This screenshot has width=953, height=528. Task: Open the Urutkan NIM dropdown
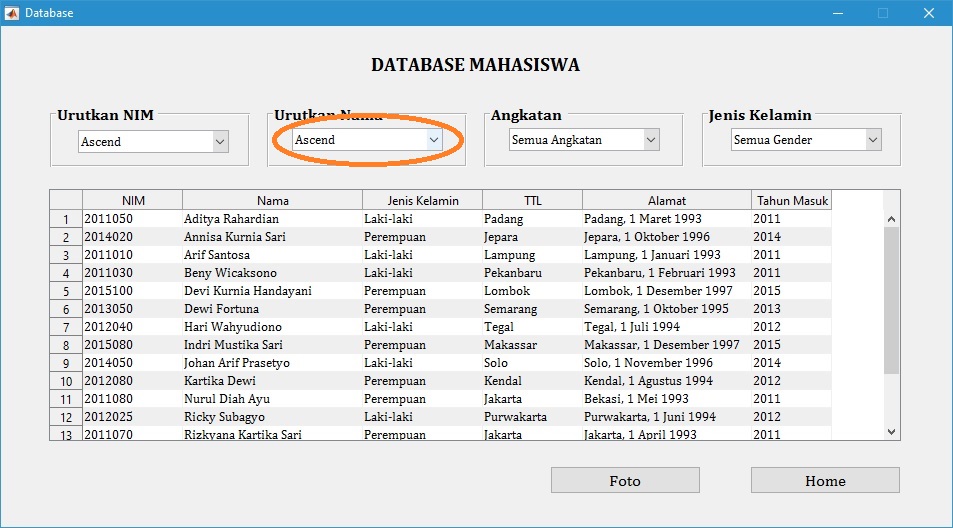(x=153, y=142)
